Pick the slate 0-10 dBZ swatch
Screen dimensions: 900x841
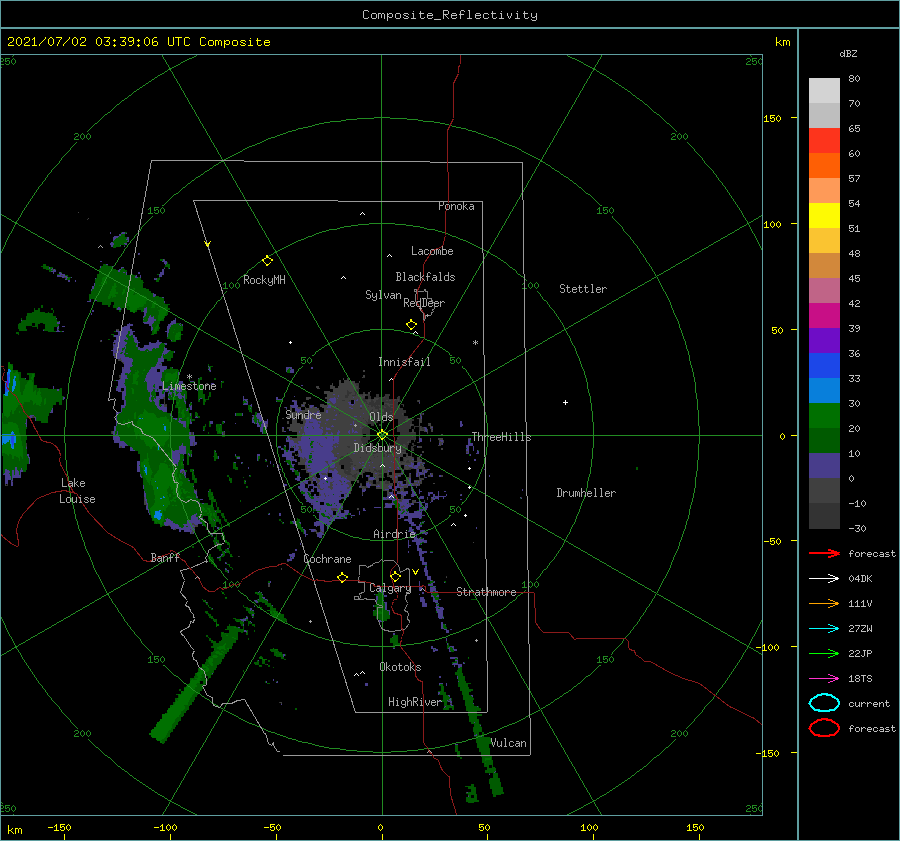[x=824, y=466]
